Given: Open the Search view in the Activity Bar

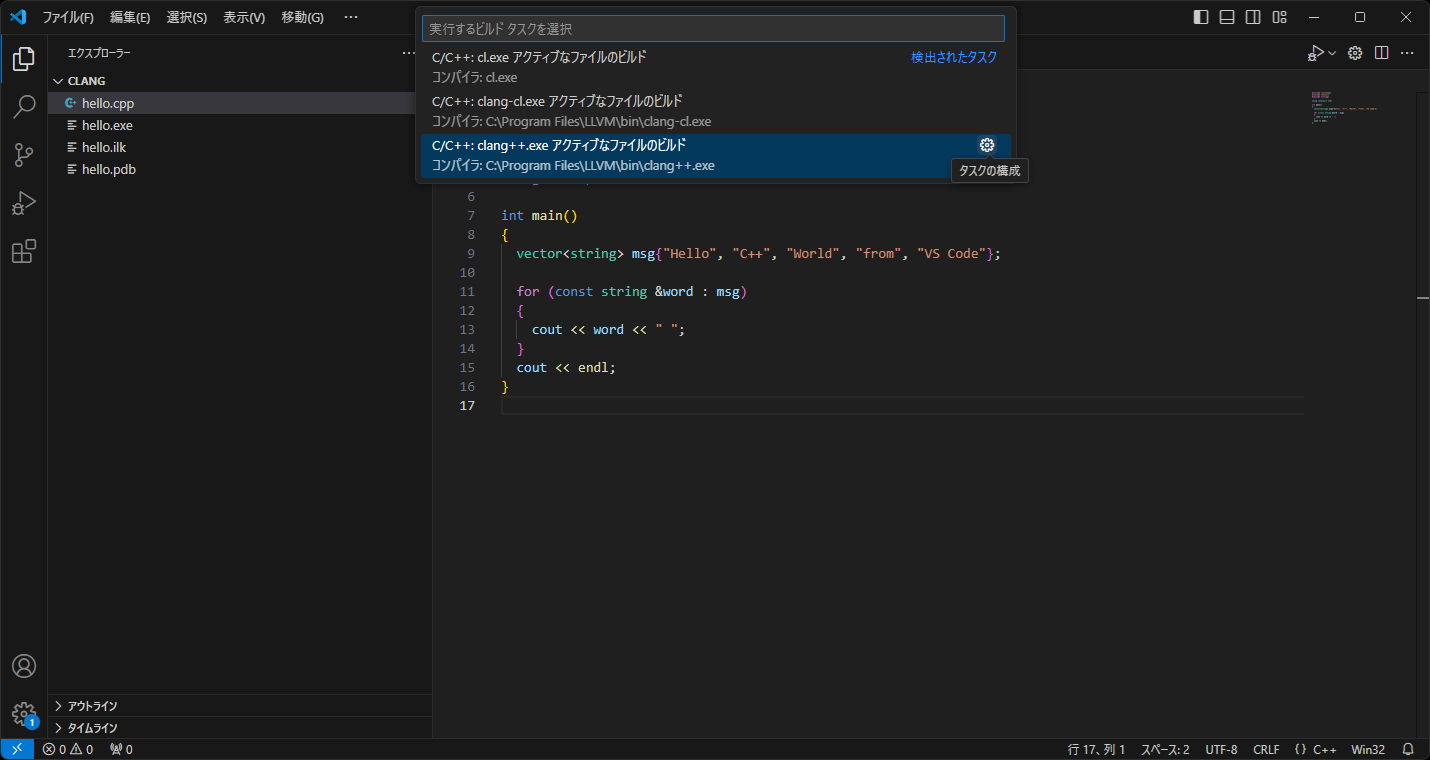Looking at the screenshot, I should [x=24, y=107].
